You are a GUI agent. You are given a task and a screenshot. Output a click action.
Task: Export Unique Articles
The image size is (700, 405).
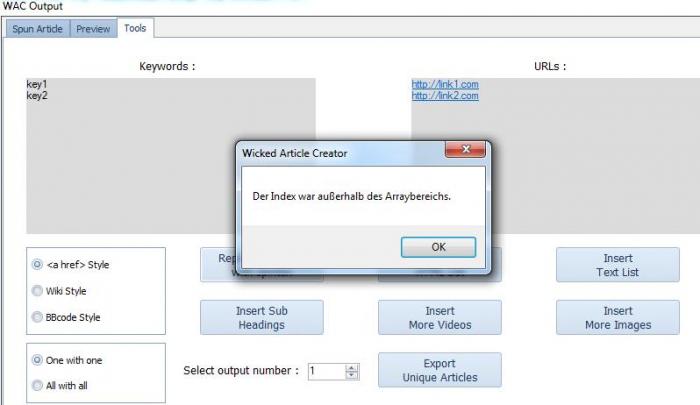tap(440, 370)
